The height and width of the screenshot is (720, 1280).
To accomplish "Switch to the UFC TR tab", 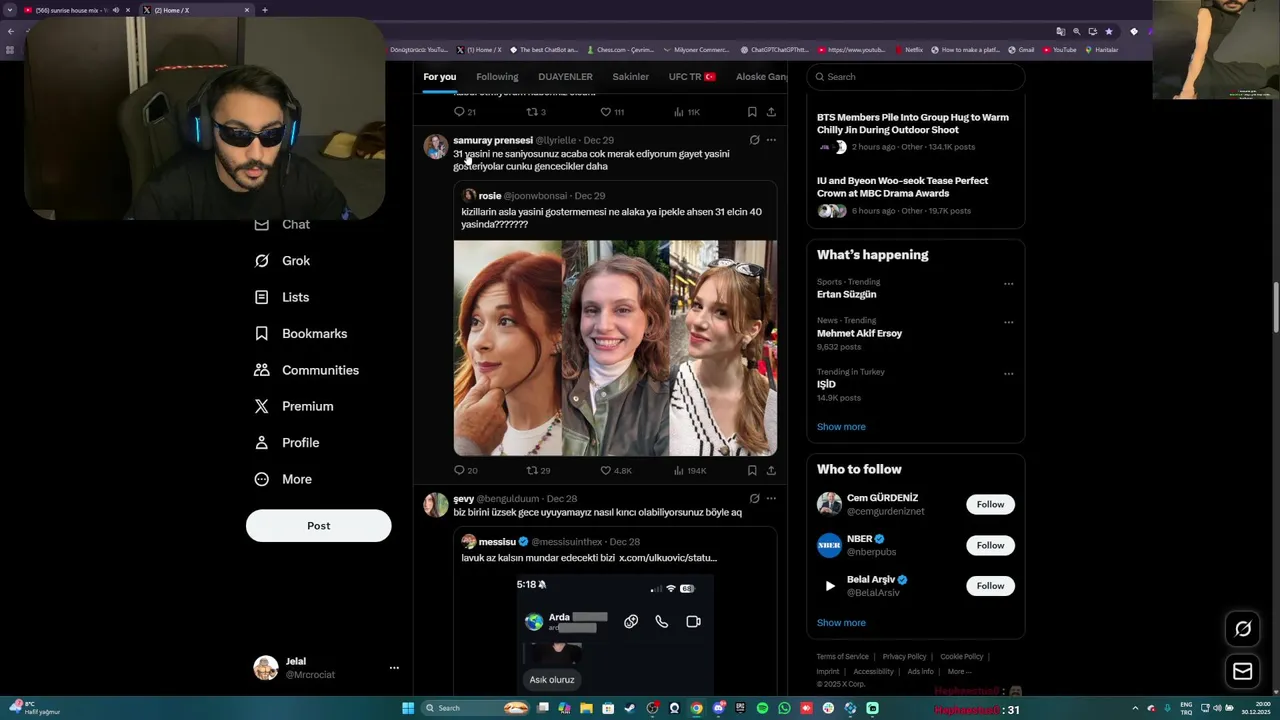I will [692, 77].
